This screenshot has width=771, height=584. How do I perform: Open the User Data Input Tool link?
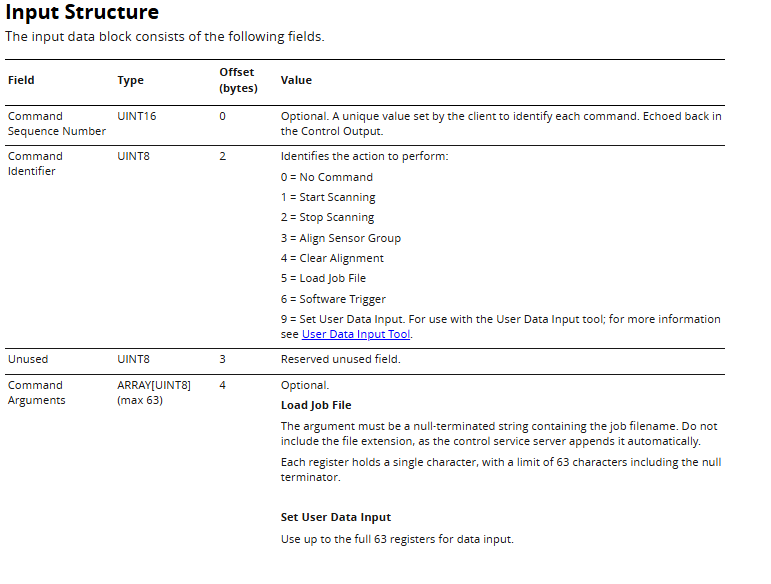[x=356, y=334]
